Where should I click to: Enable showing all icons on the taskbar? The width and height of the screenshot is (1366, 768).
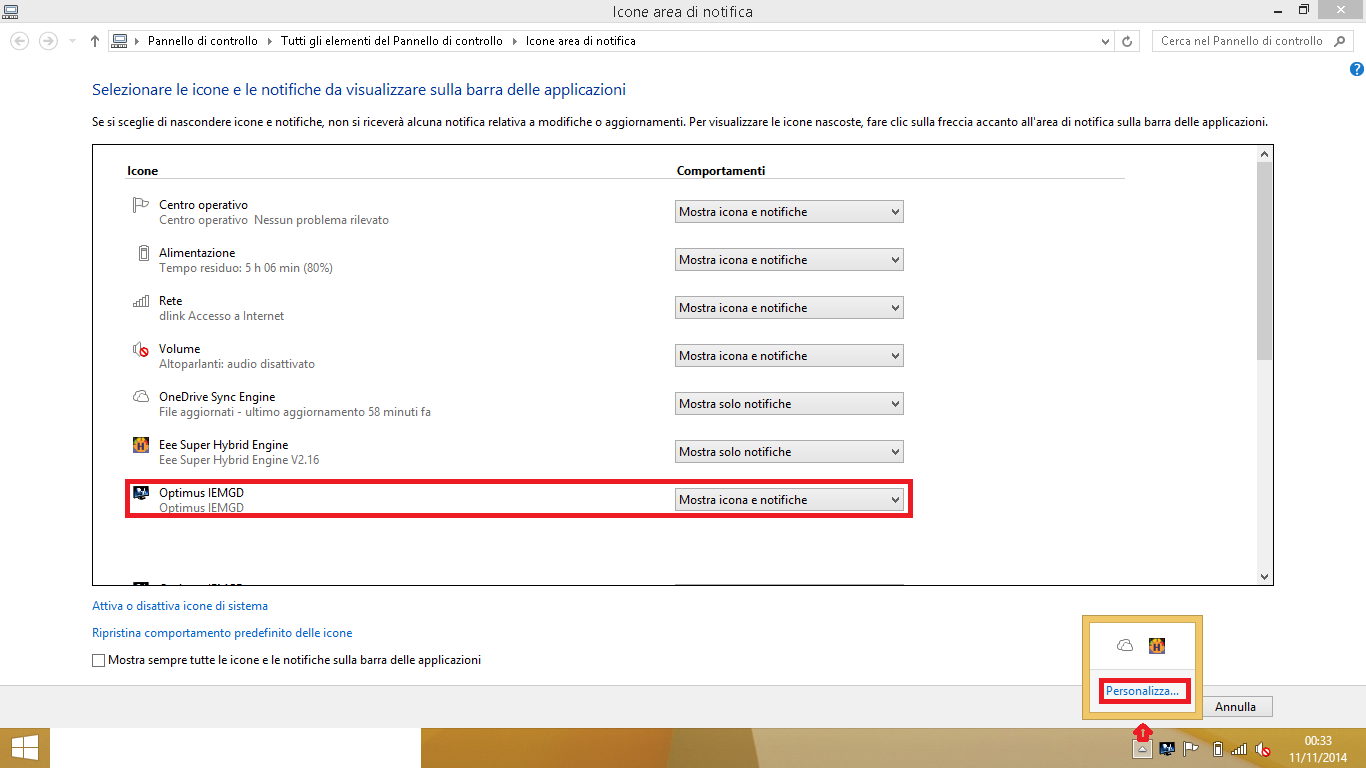coord(98,660)
